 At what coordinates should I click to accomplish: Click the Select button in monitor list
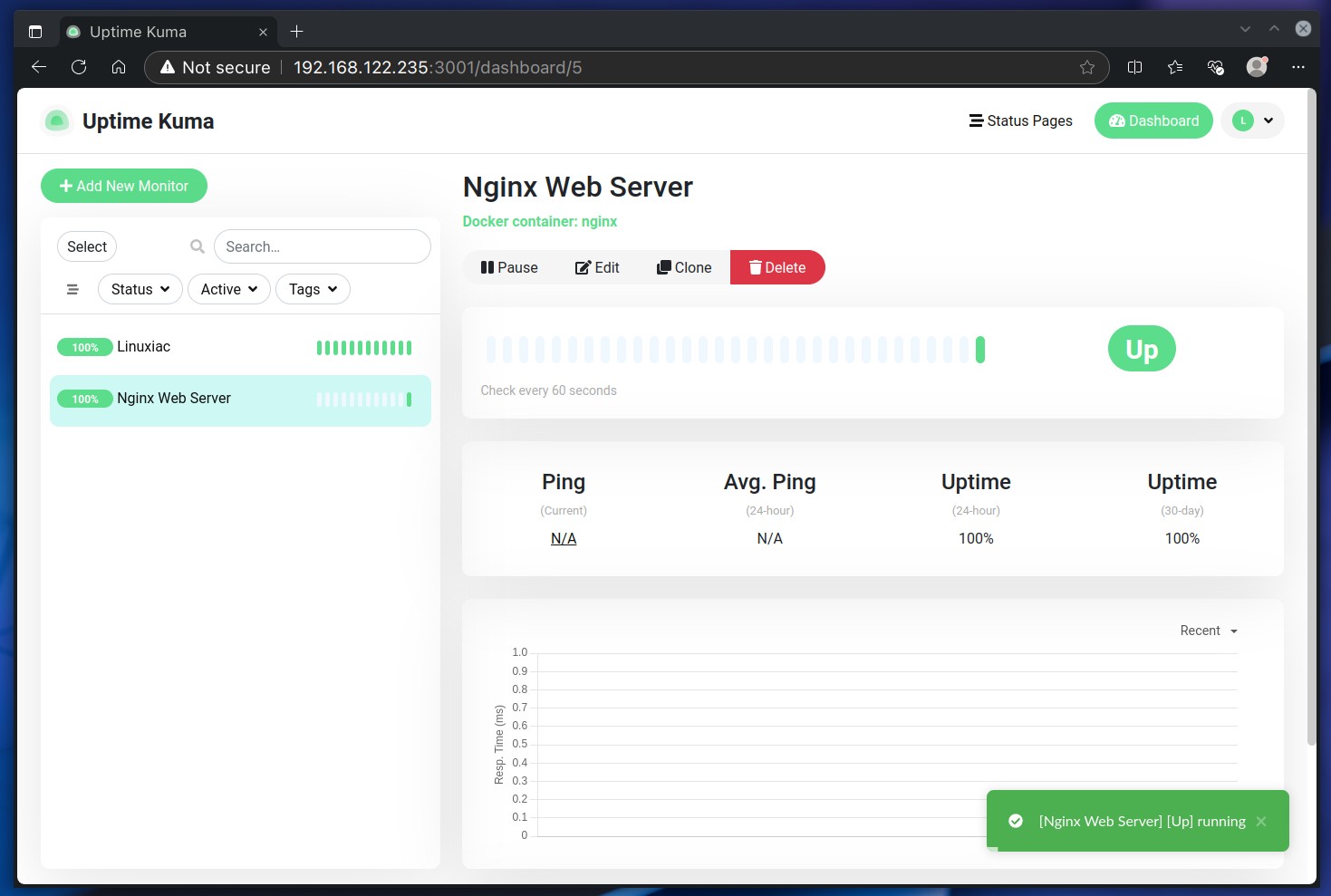[x=87, y=246]
